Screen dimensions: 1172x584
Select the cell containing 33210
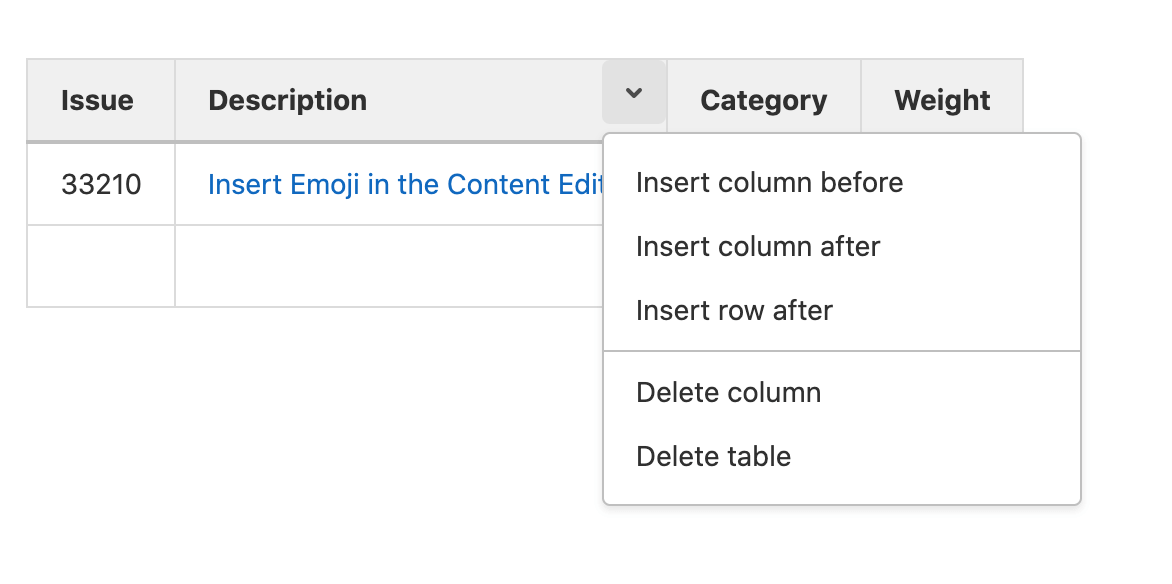pos(100,184)
